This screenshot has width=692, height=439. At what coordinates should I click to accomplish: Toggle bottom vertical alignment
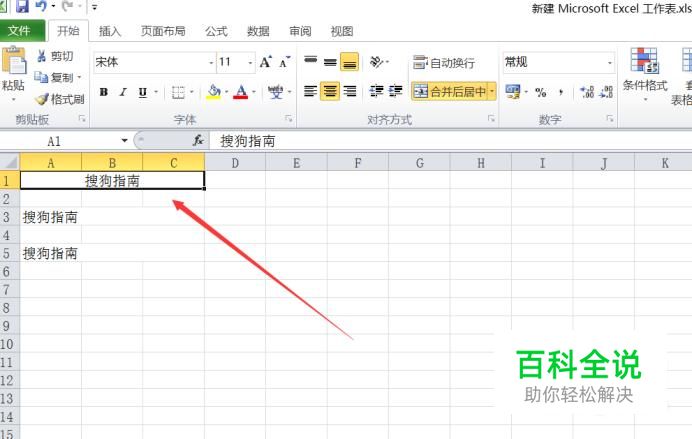[350, 62]
